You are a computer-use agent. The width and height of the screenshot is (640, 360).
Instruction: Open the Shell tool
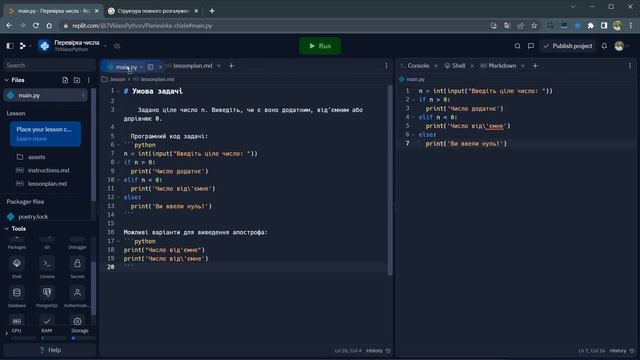(17, 267)
